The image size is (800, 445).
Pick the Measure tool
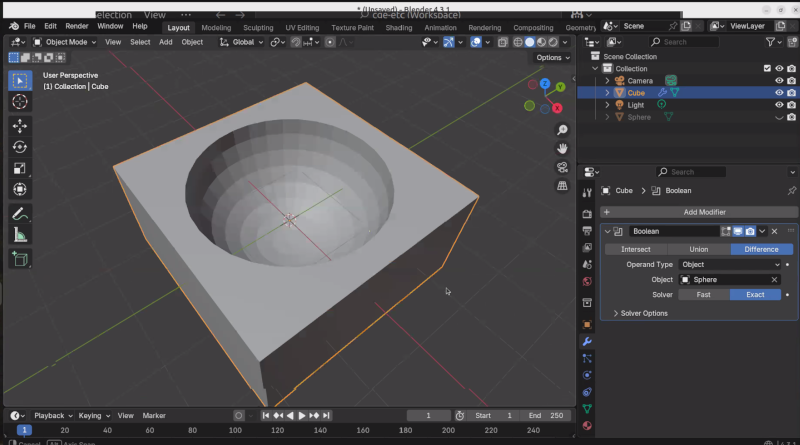(x=20, y=235)
